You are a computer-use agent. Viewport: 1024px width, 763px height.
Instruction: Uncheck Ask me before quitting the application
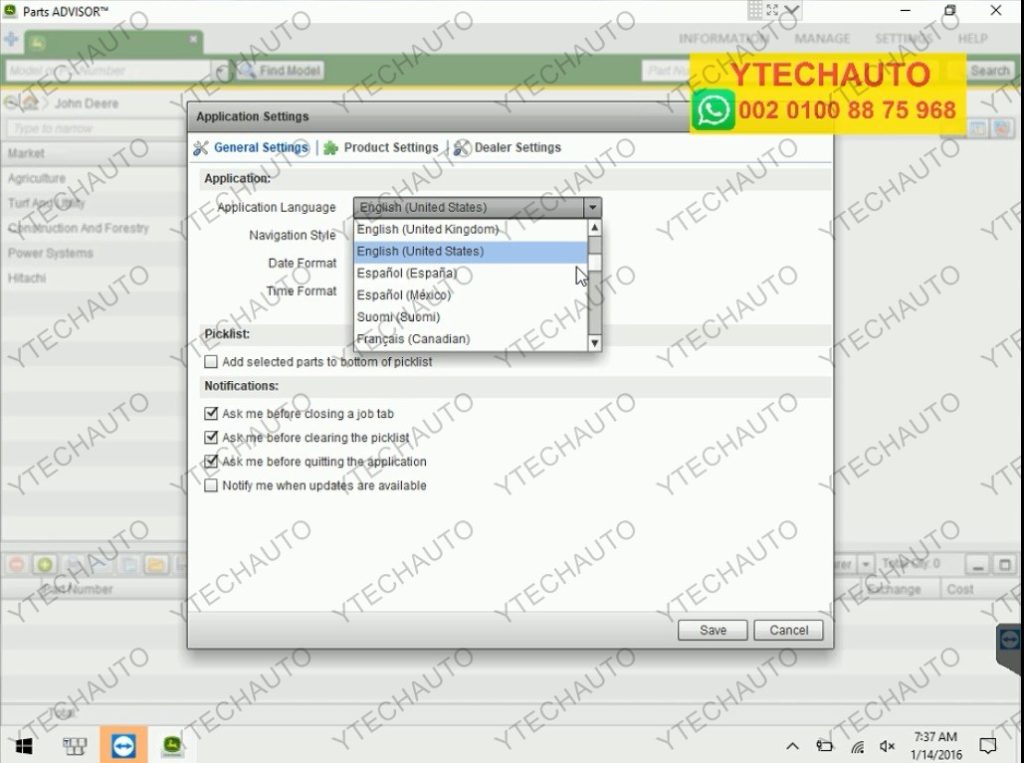211,462
